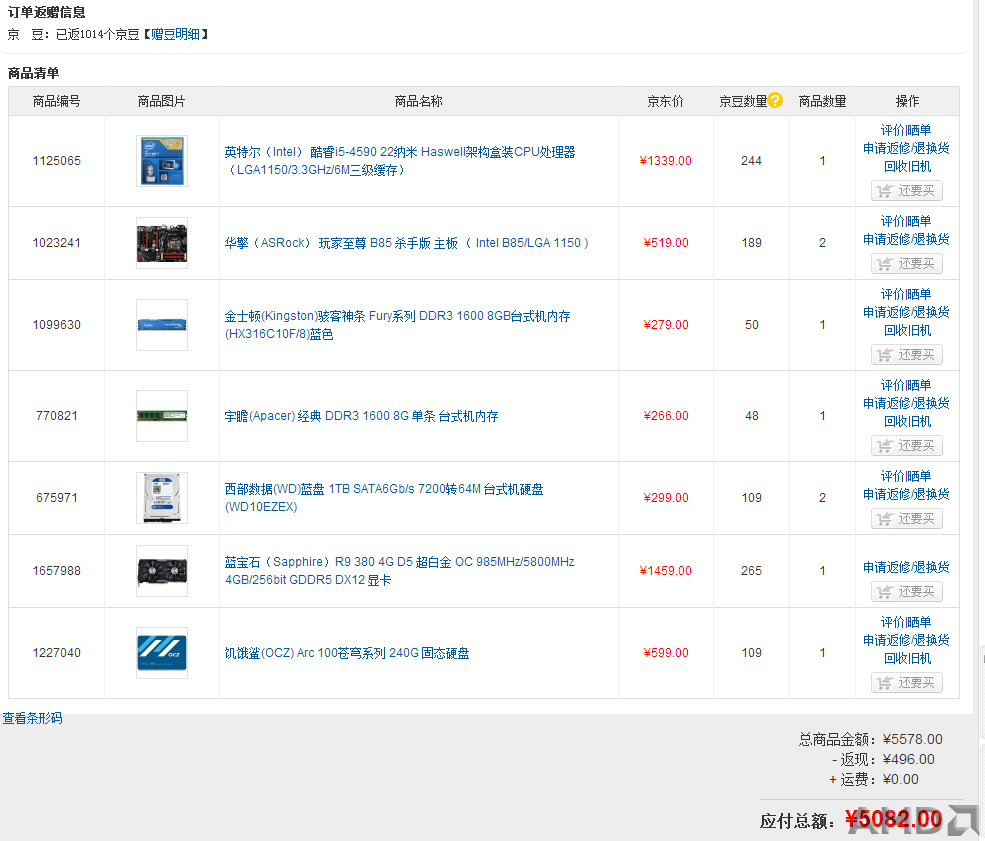Click 申请返修/退换货 for Apacer memory row

[x=906, y=403]
